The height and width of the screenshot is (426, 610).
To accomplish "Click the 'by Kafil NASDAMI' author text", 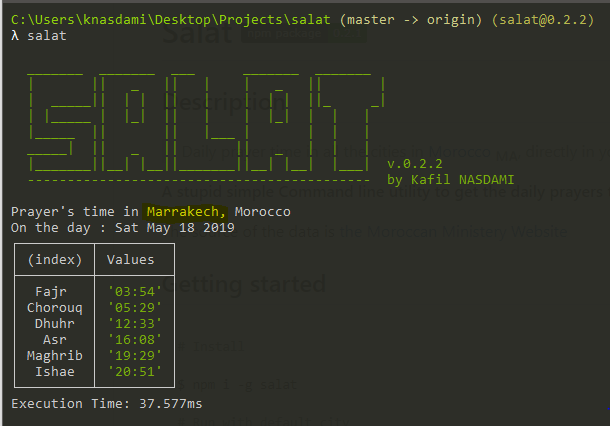I will (450, 180).
